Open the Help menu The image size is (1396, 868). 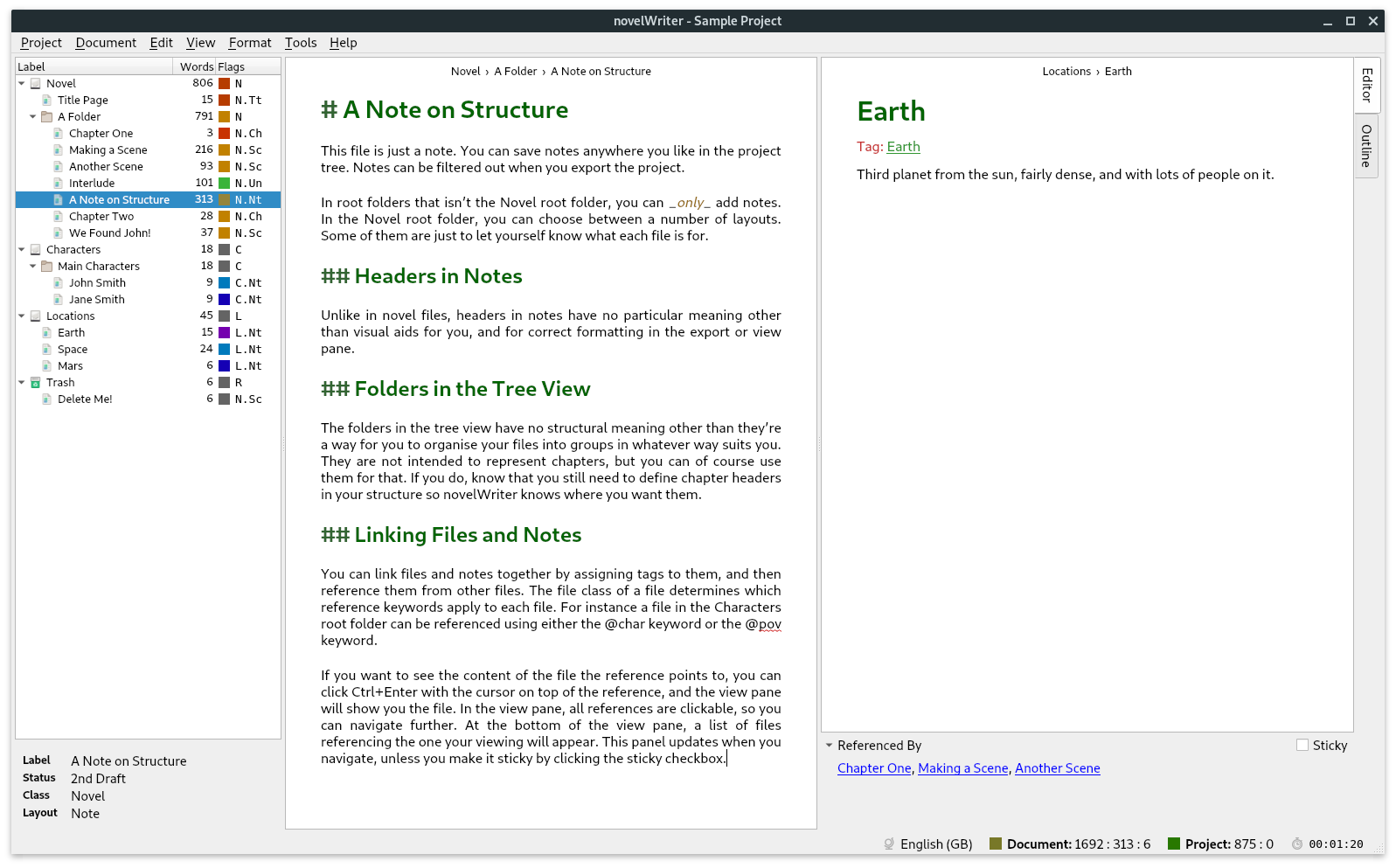coord(343,43)
